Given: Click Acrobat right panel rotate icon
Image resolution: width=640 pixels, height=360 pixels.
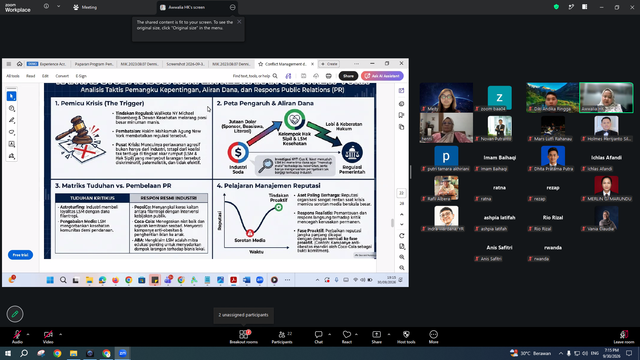Looking at the screenshot, I should pos(402,236).
